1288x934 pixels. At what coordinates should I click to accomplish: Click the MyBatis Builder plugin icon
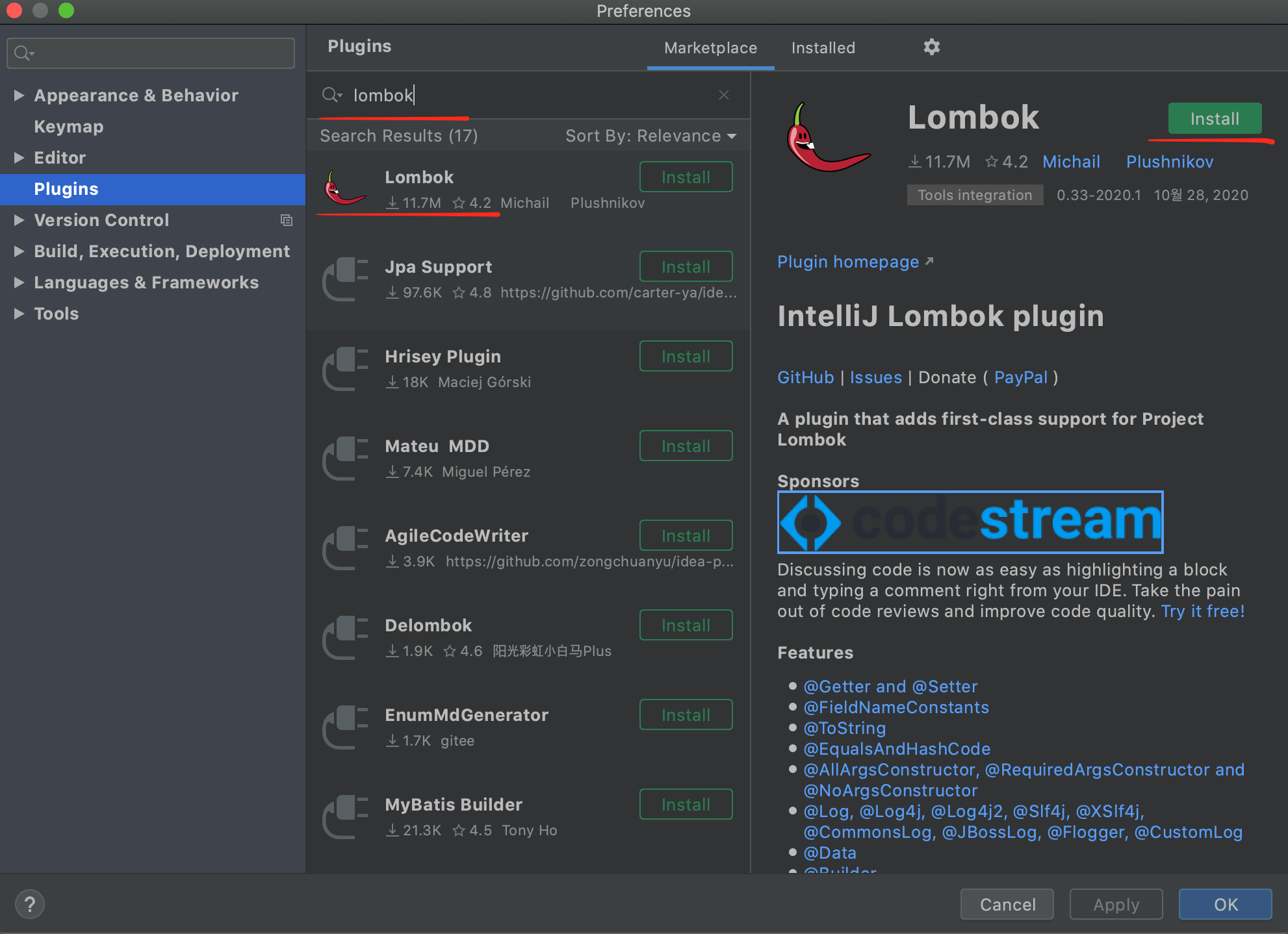click(x=344, y=817)
